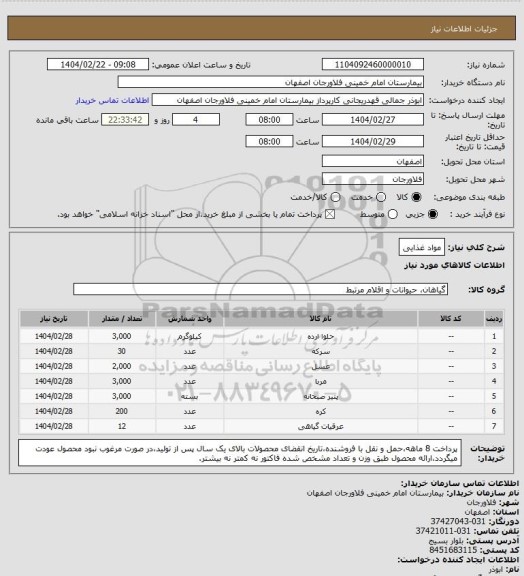
Task: Click the quantity 200 cell for کره
Action: point(122,411)
